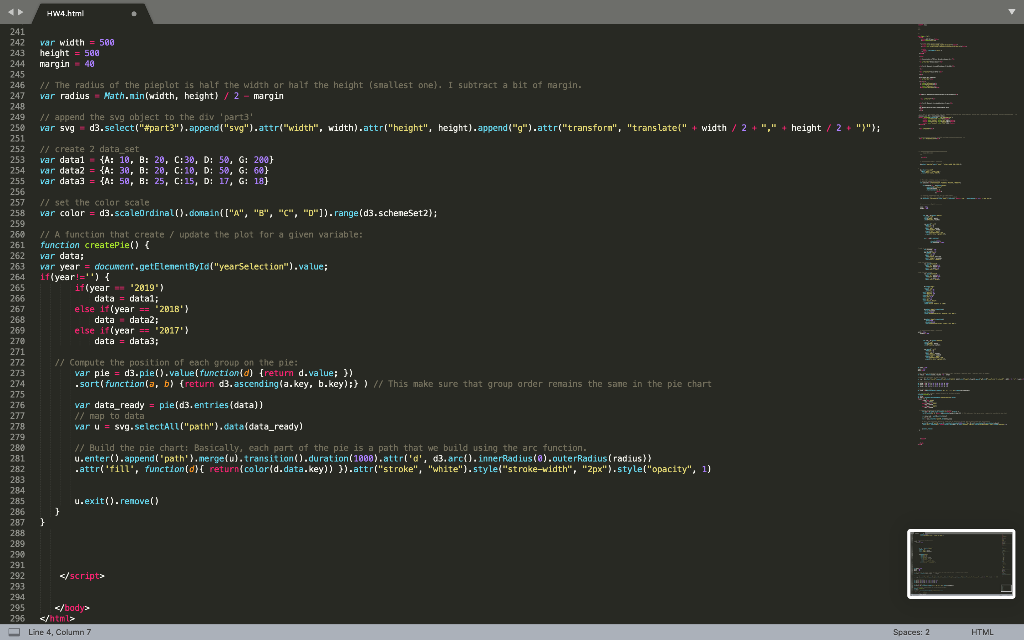Viewport: 1024px width, 640px height.
Task: Click "scaleOrdinal" in the color line
Action: [x=144, y=213]
